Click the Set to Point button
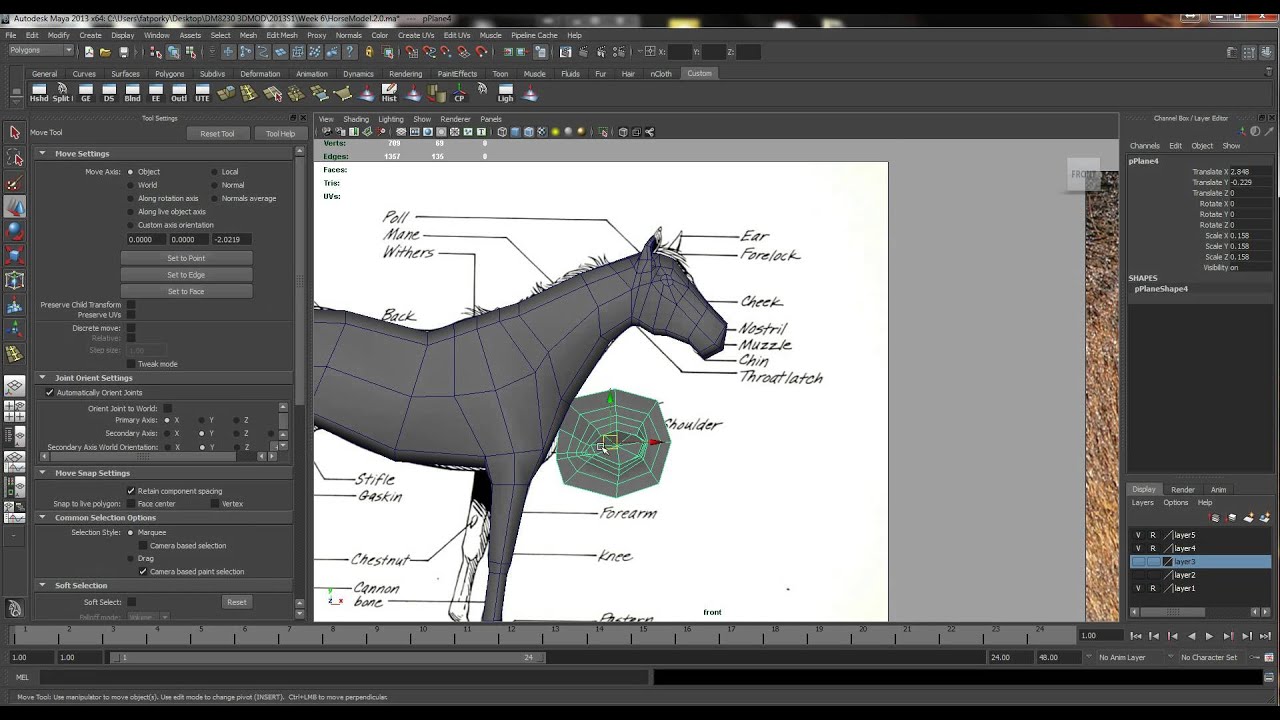1280x720 pixels. (x=186, y=258)
